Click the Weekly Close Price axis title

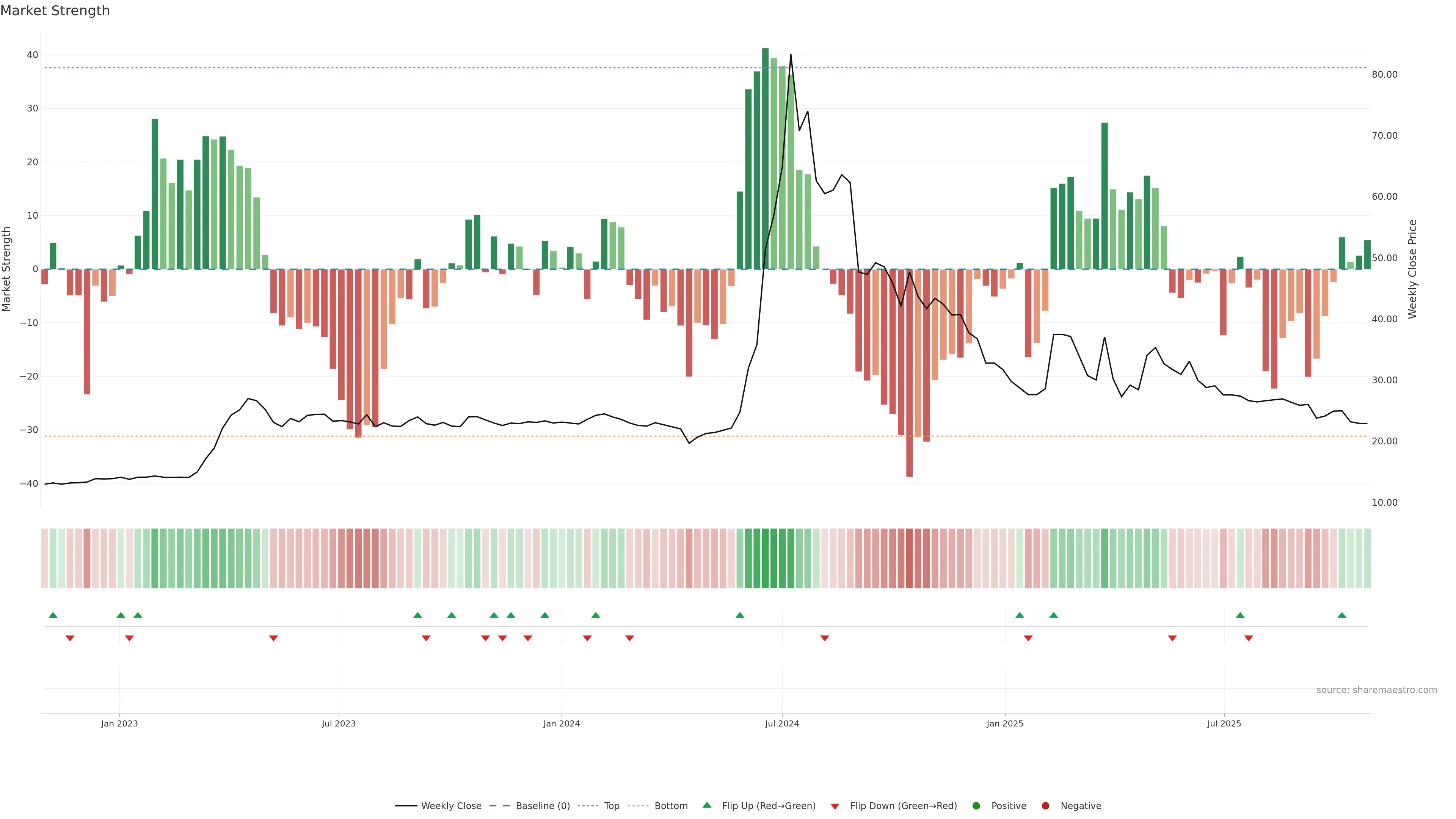coord(1412,269)
